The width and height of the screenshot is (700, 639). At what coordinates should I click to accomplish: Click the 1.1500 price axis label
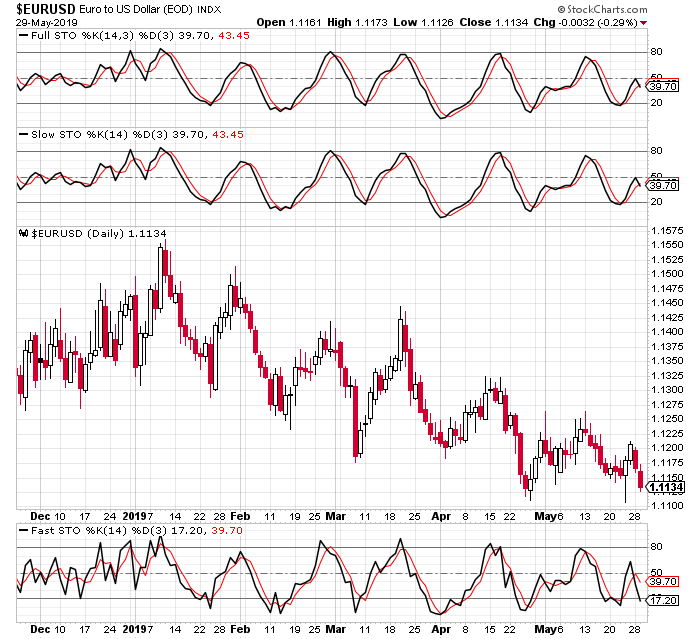click(667, 274)
